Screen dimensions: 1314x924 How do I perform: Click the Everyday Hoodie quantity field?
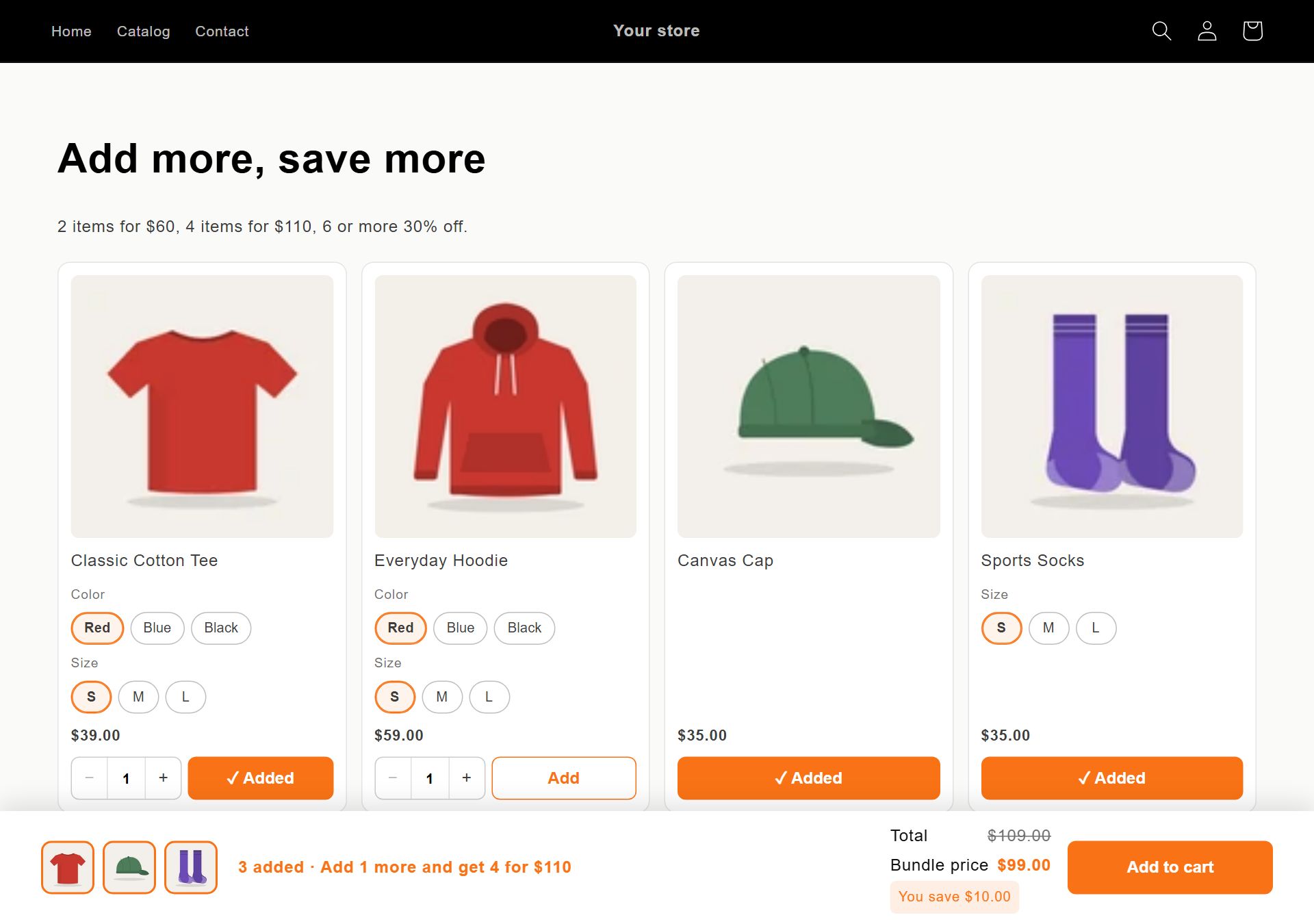point(430,778)
